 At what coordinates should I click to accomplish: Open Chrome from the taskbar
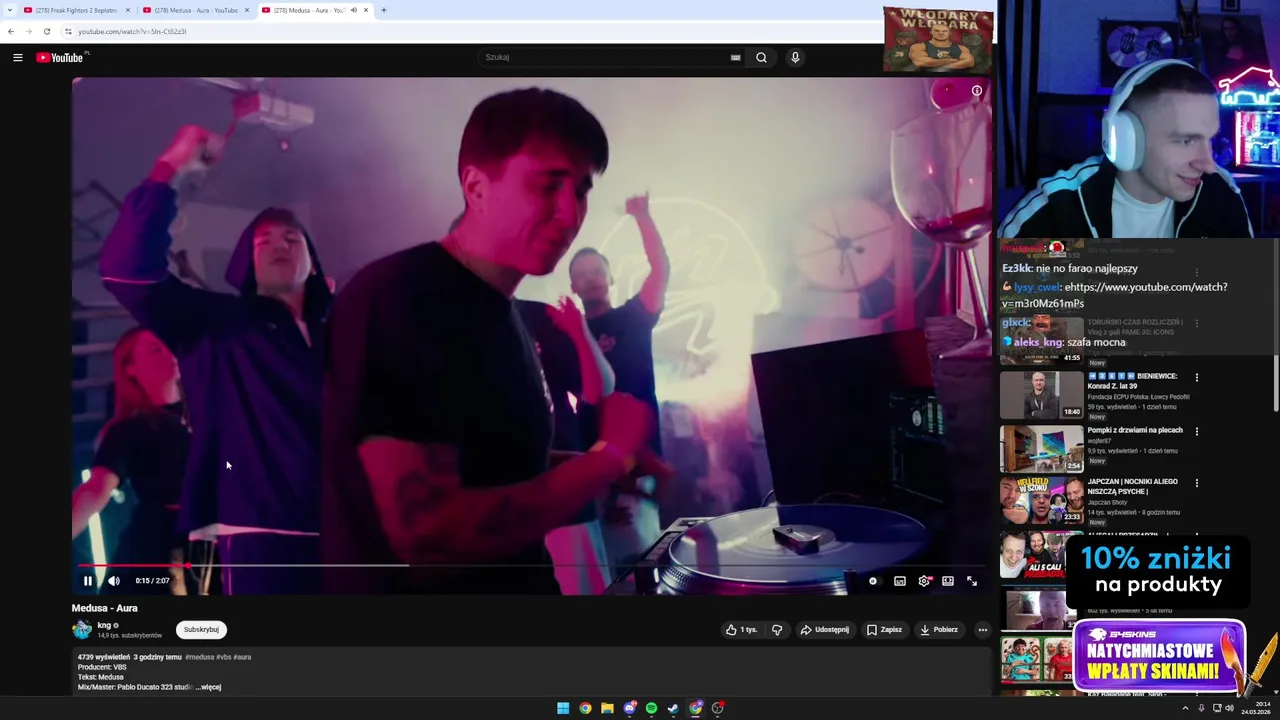point(585,708)
